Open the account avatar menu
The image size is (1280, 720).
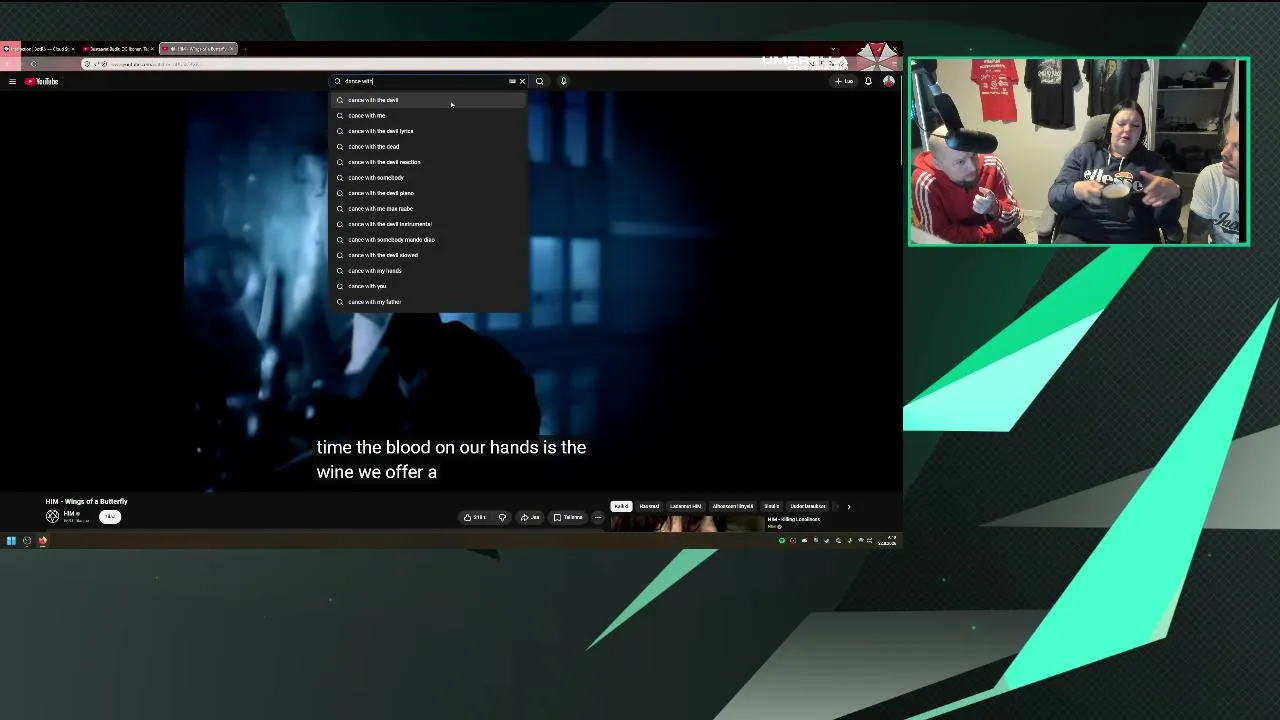888,81
